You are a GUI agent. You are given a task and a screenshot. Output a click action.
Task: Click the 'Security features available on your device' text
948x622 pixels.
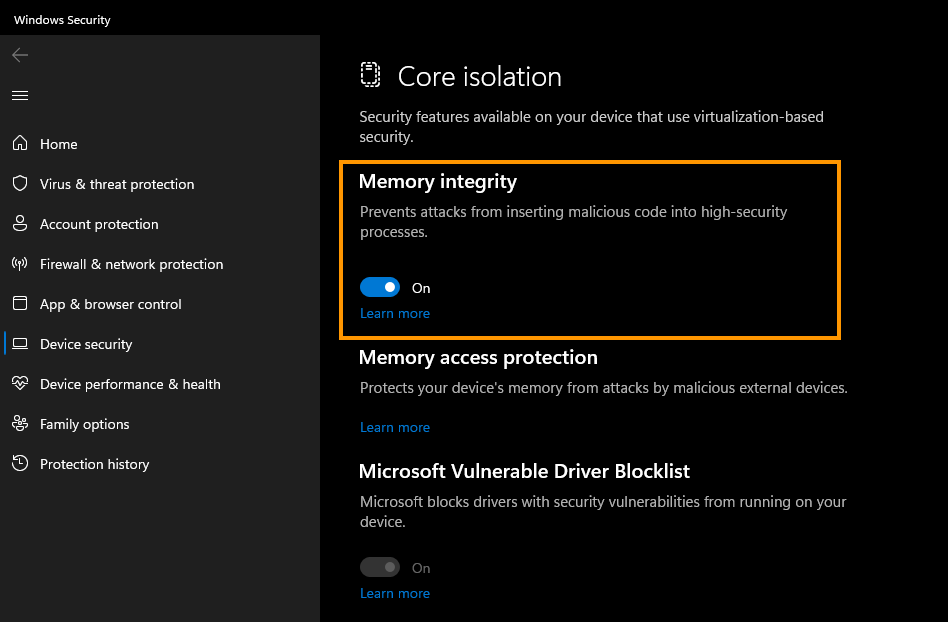[x=591, y=126]
